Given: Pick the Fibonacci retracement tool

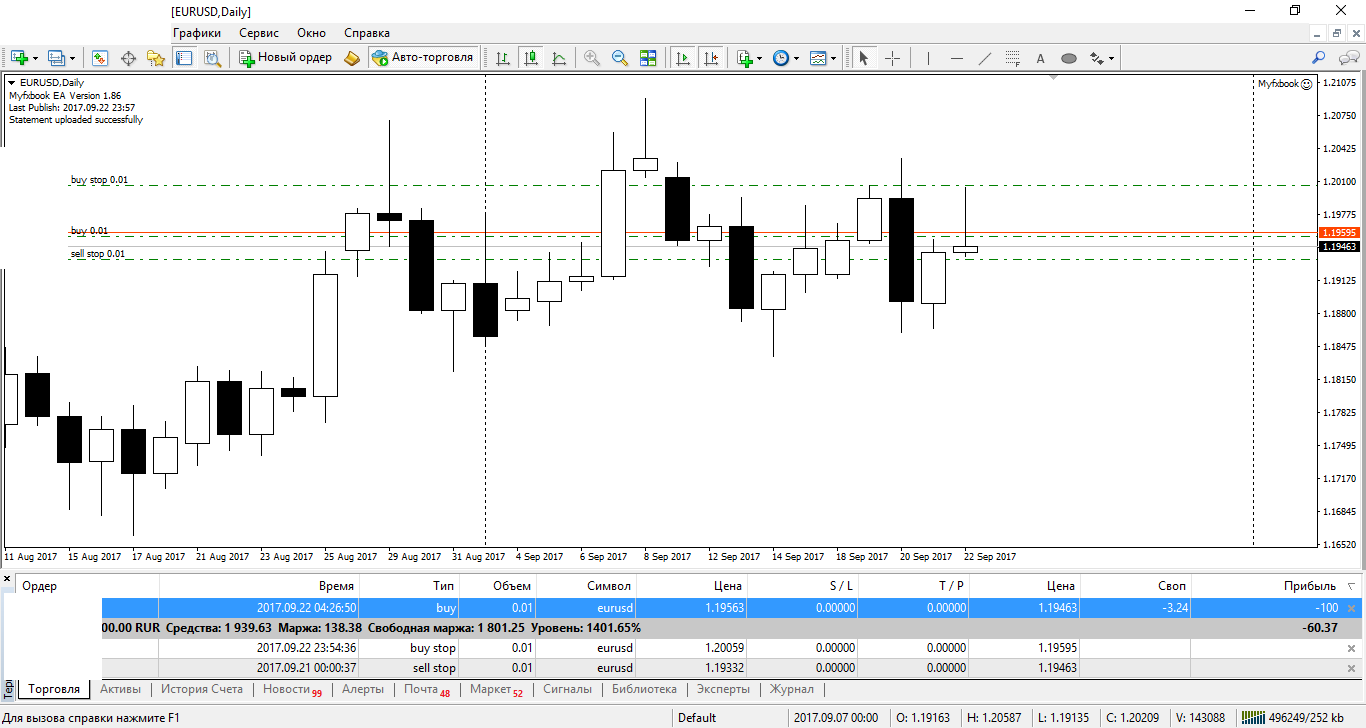Looking at the screenshot, I should (x=1012, y=58).
